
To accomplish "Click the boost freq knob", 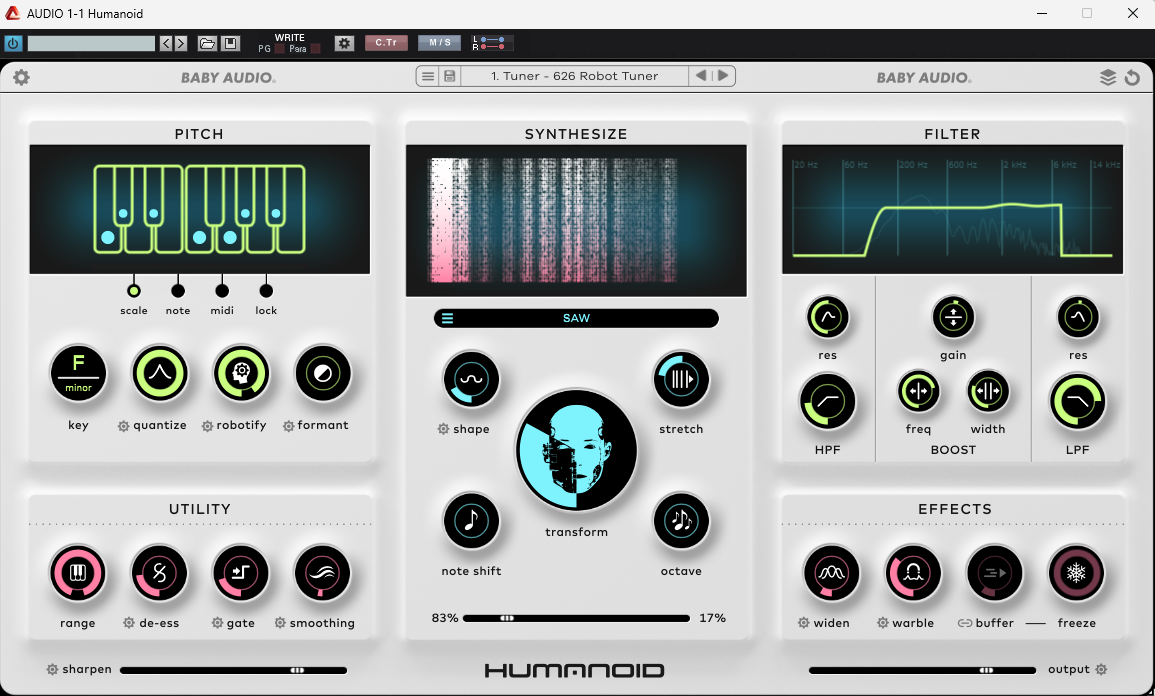I will (919, 391).
